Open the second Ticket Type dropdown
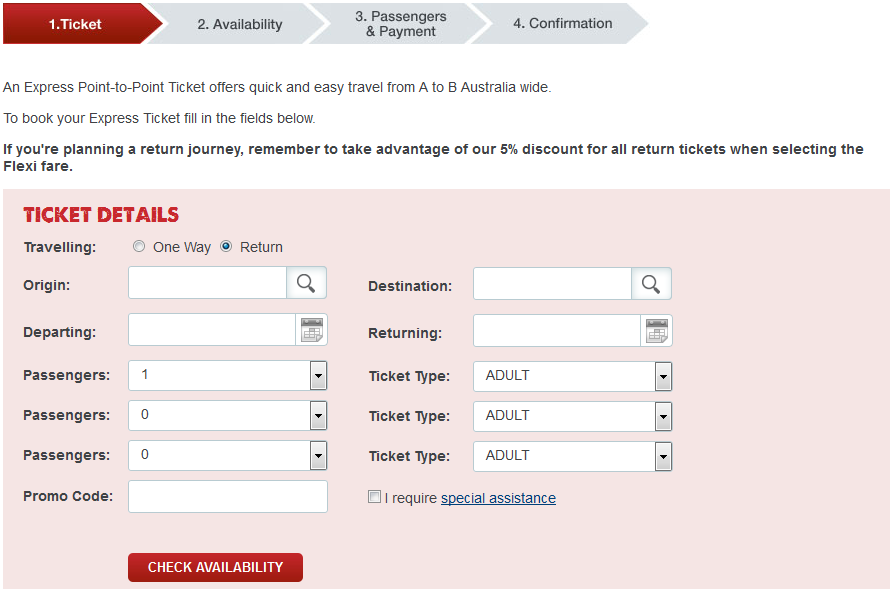The height and width of the screenshot is (589, 890). (x=572, y=416)
